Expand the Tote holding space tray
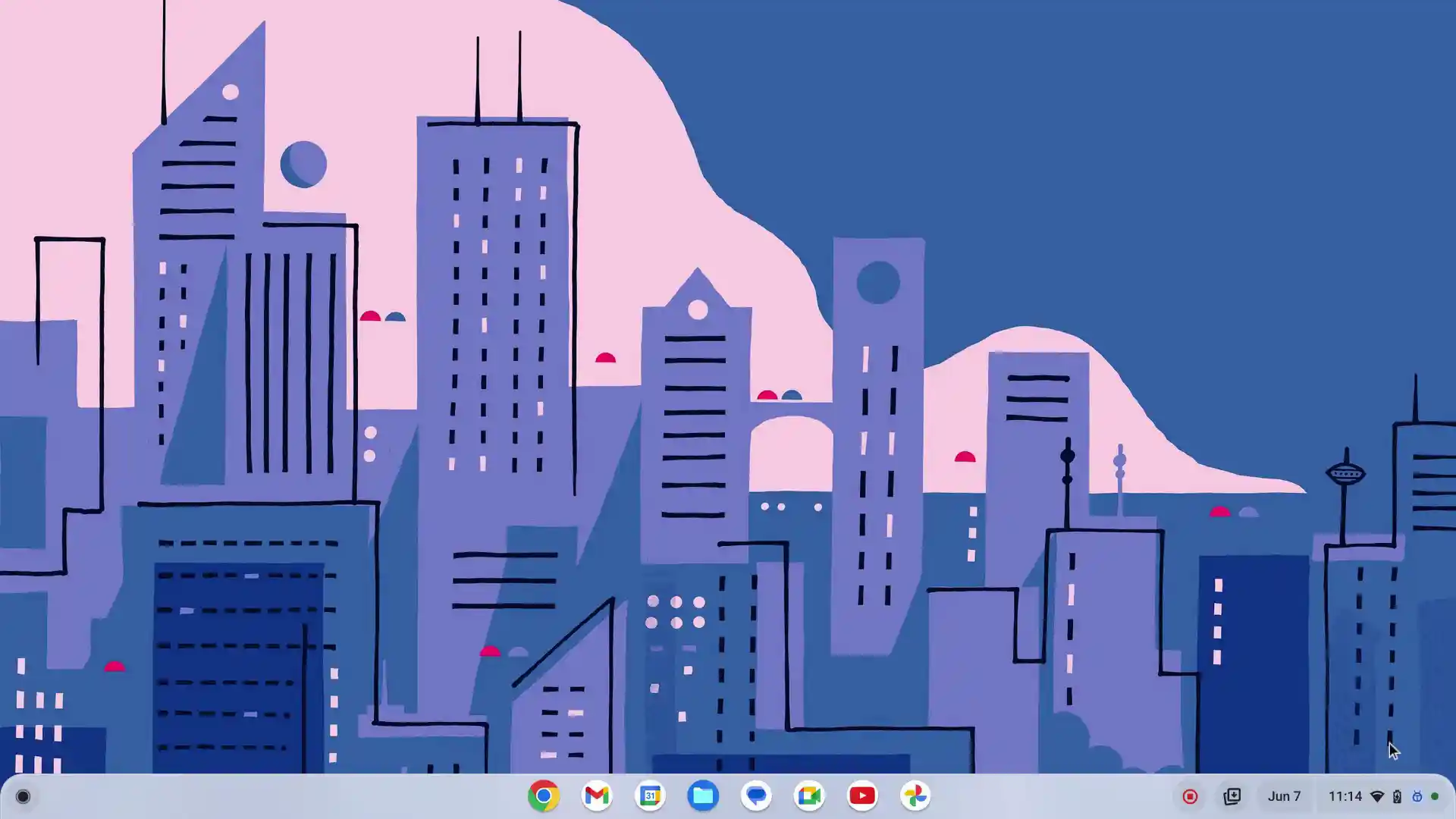 (1232, 796)
